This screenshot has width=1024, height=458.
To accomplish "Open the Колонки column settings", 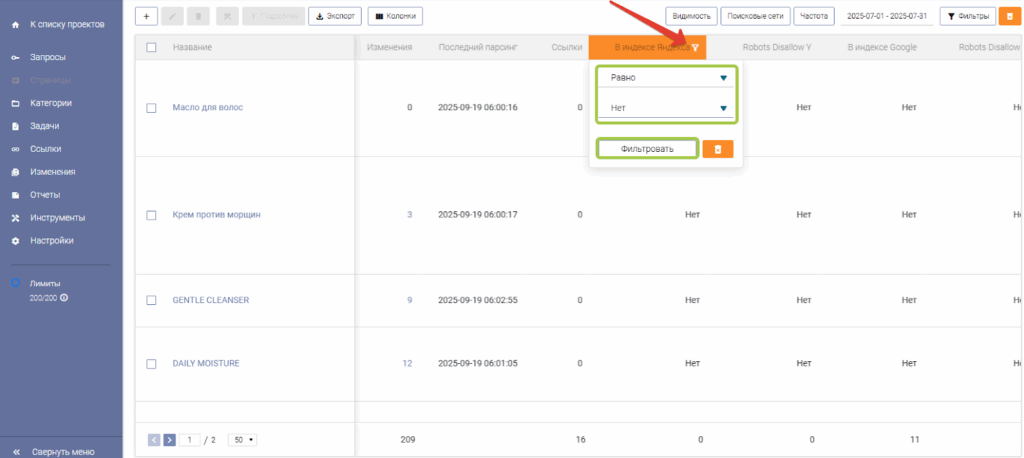I will tap(395, 16).
